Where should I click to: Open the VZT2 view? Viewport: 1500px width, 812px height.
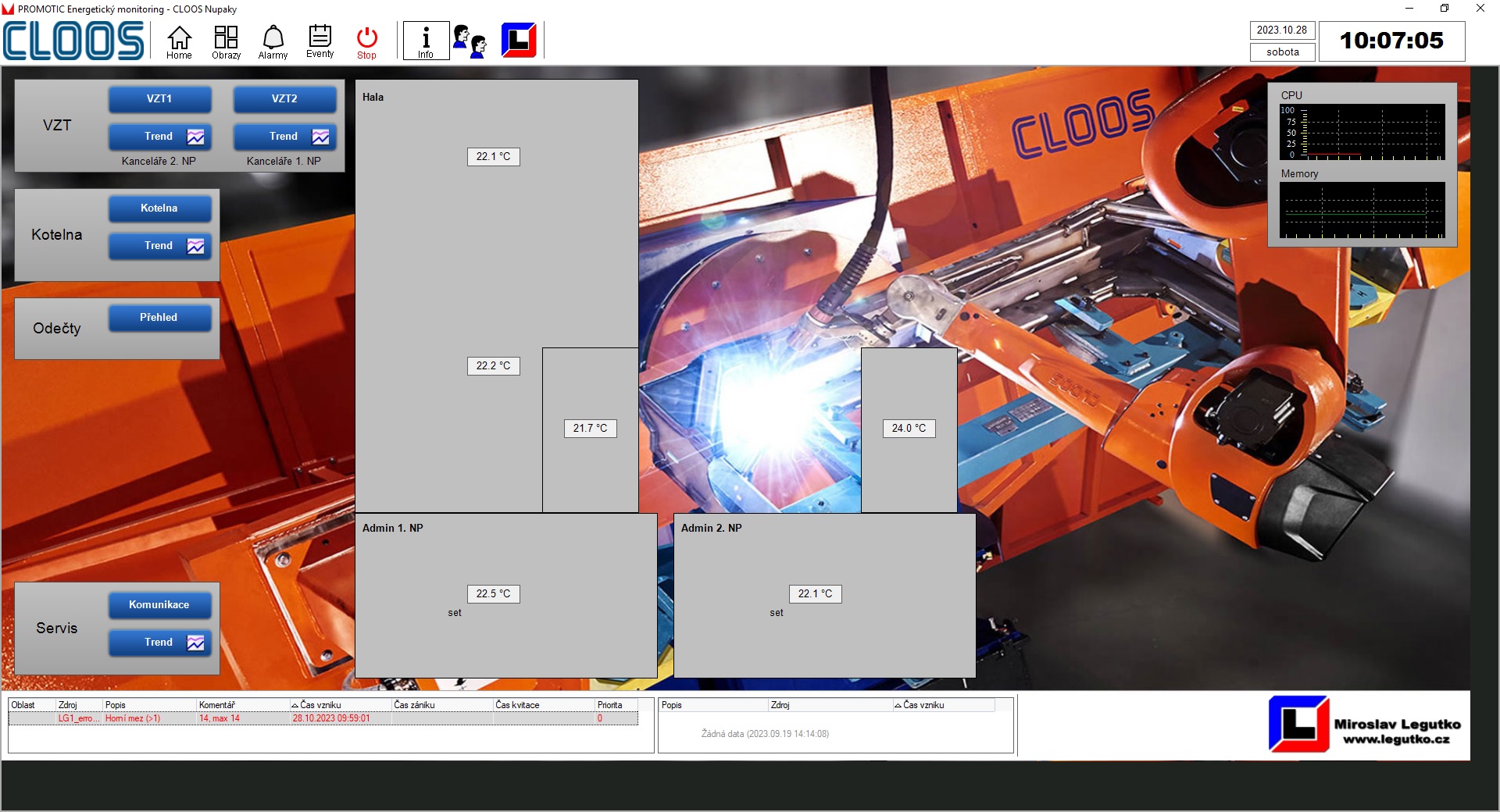[x=284, y=99]
